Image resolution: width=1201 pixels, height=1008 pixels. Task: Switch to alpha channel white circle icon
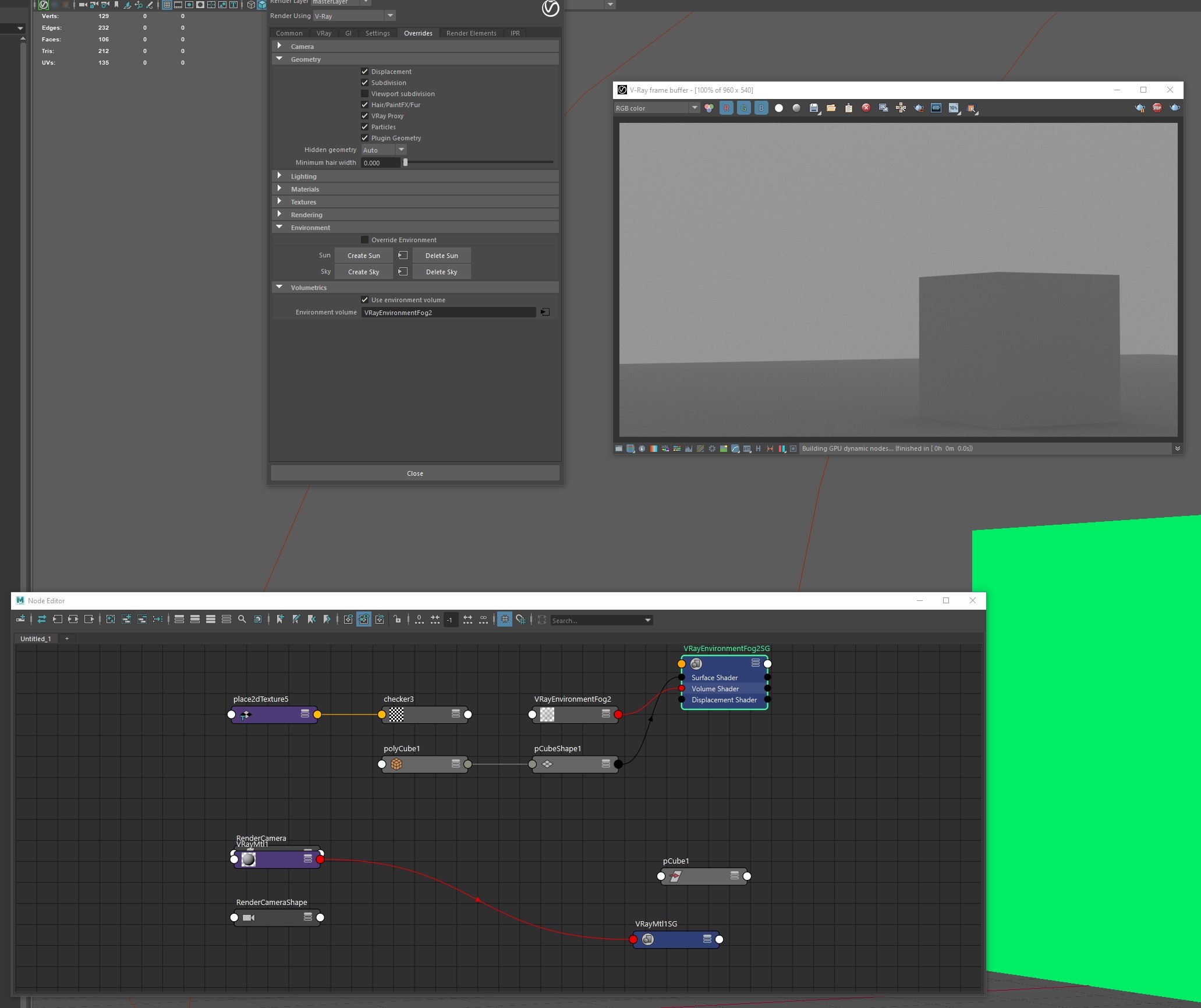[779, 108]
